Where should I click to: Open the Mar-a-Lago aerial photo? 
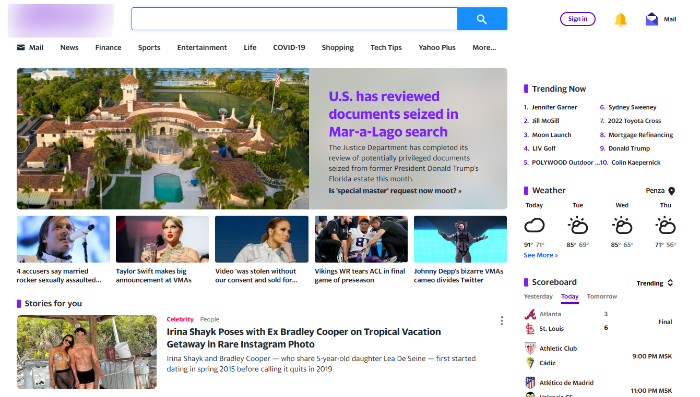163,138
